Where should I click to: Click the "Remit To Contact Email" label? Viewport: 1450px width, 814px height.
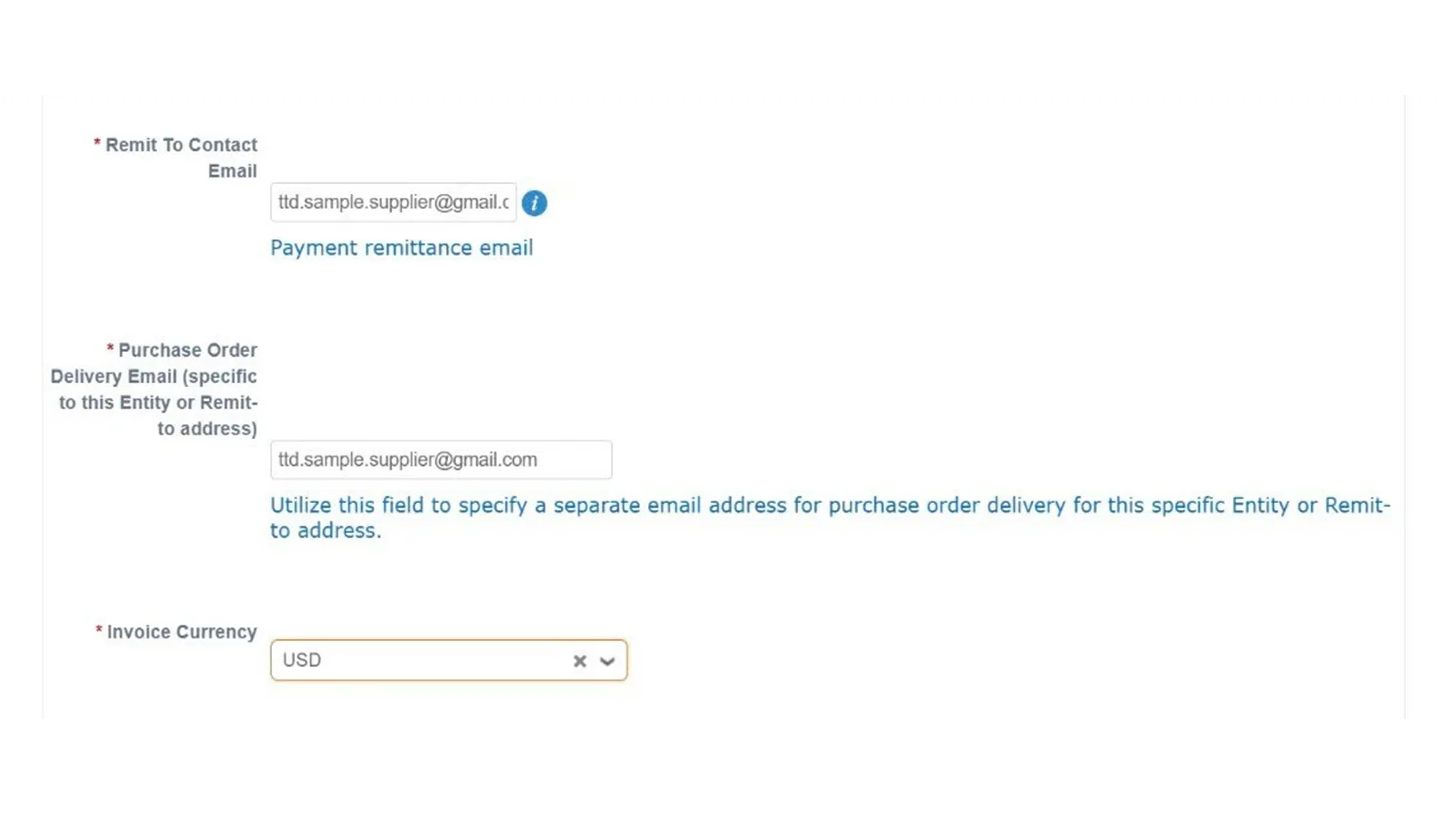[x=181, y=146]
